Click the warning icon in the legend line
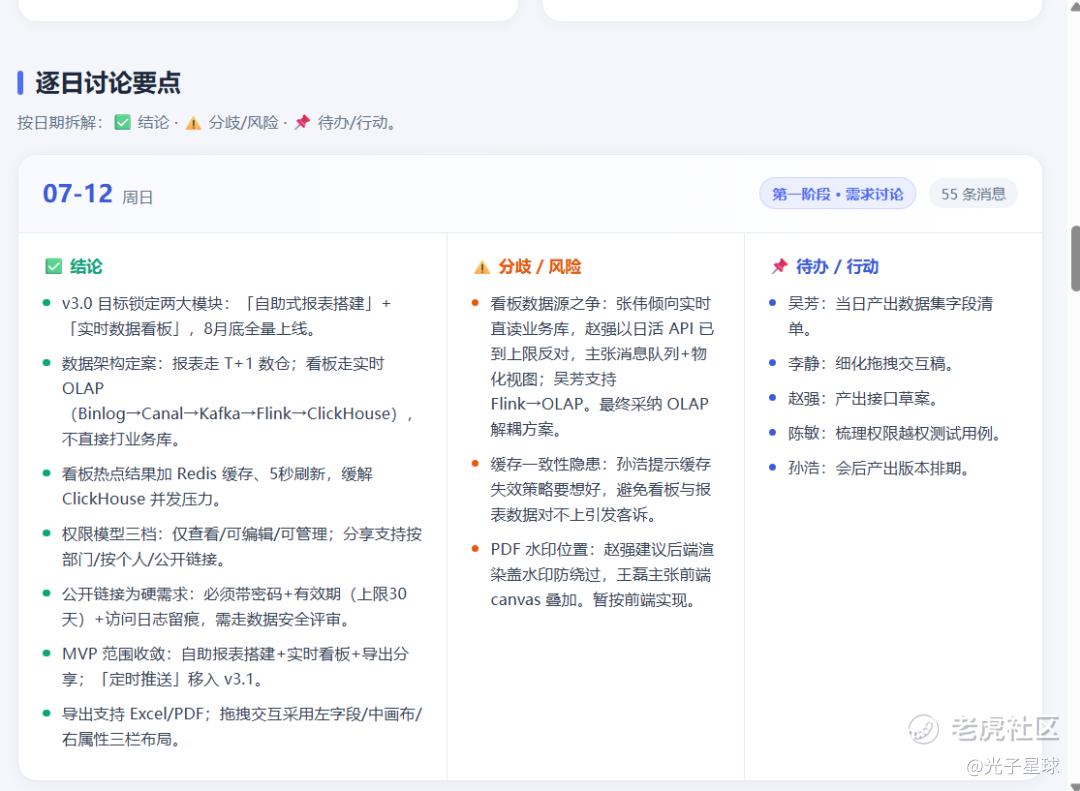This screenshot has height=791, width=1080. pyautogui.click(x=194, y=123)
